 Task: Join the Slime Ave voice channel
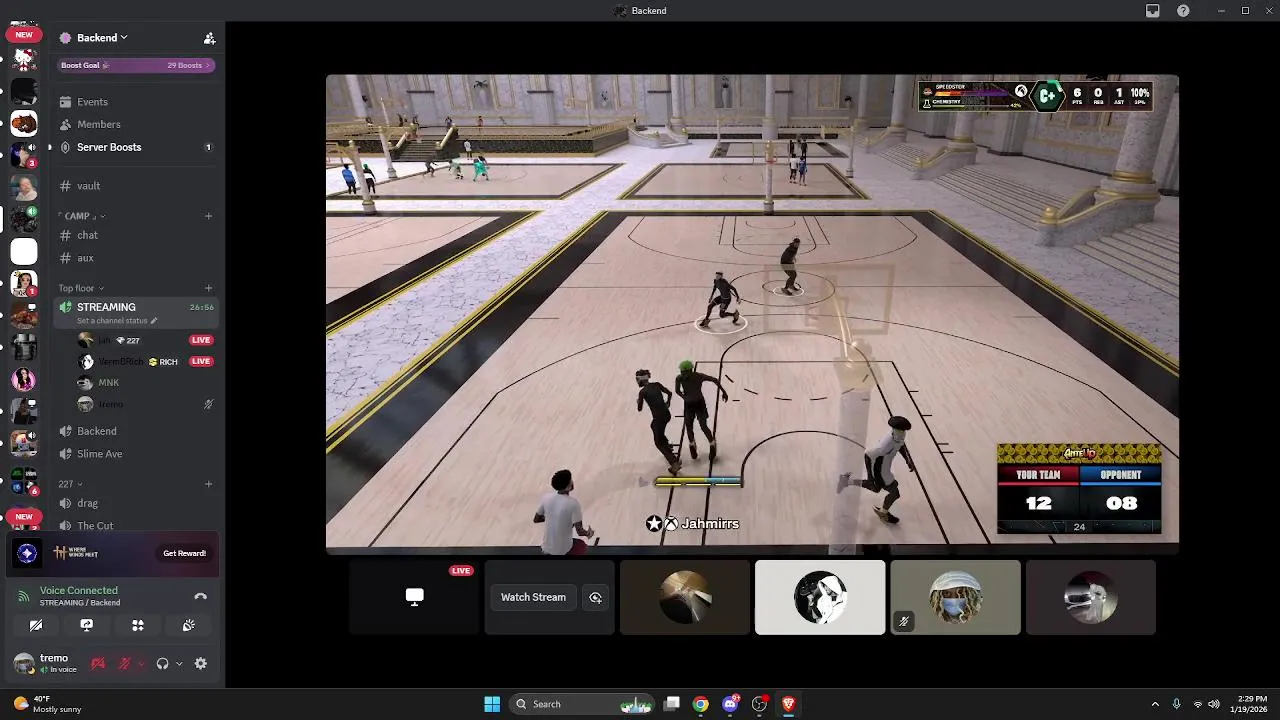click(136, 454)
